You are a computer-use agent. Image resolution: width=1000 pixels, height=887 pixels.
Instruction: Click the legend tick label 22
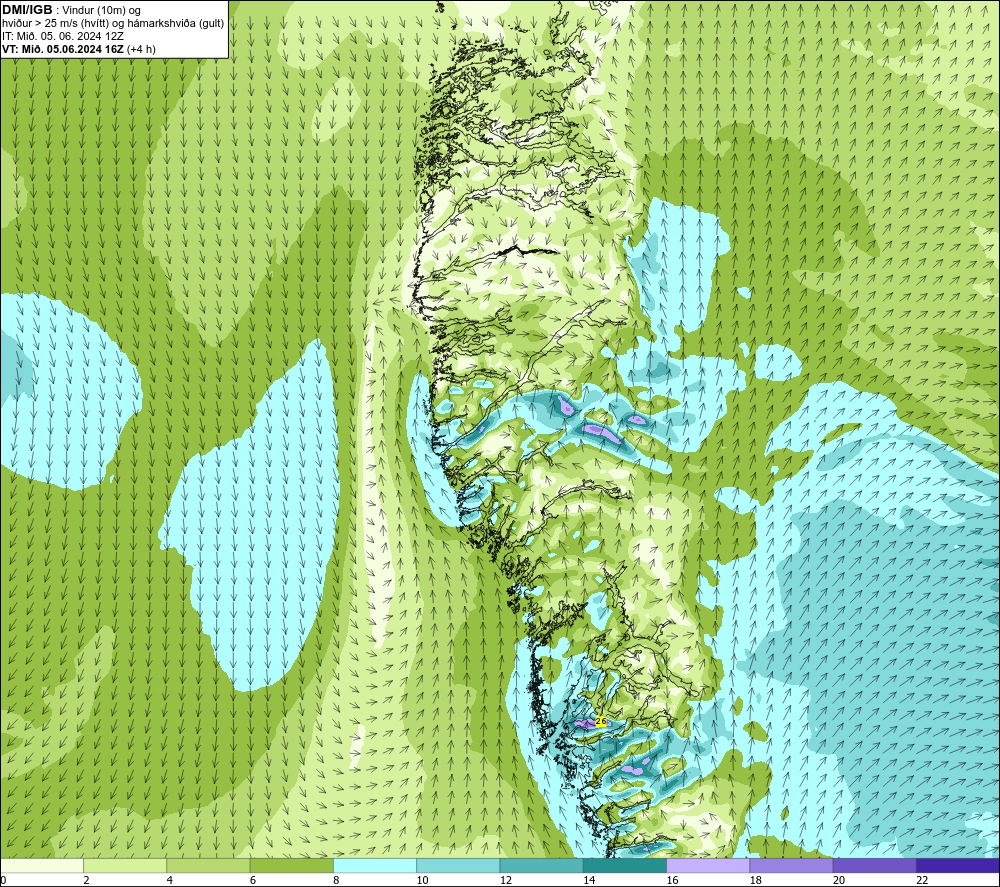tap(923, 880)
